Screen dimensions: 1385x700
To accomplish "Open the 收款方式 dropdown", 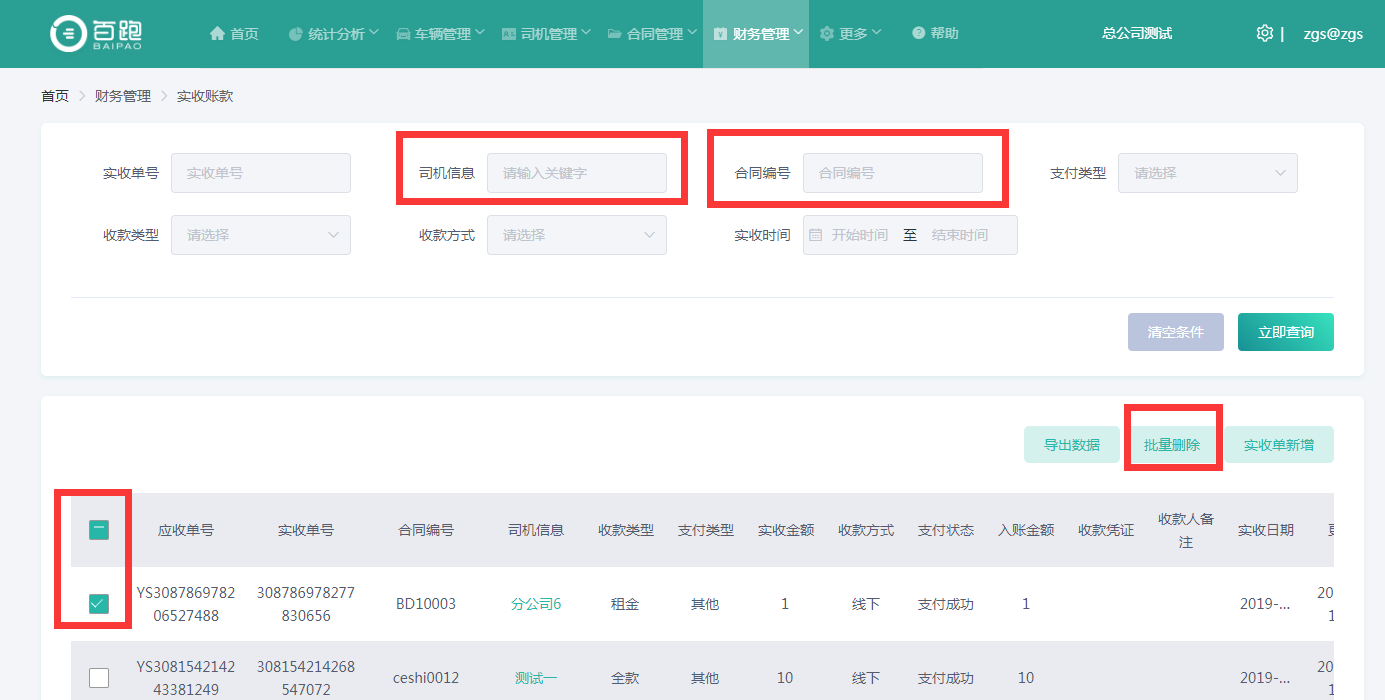I will pos(576,235).
